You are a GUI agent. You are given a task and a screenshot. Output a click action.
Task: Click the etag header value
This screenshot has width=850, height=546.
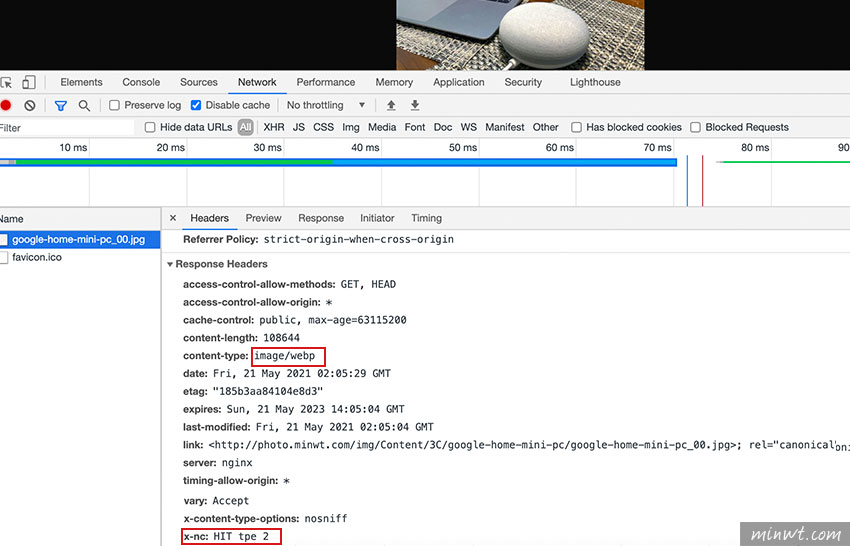[268, 391]
